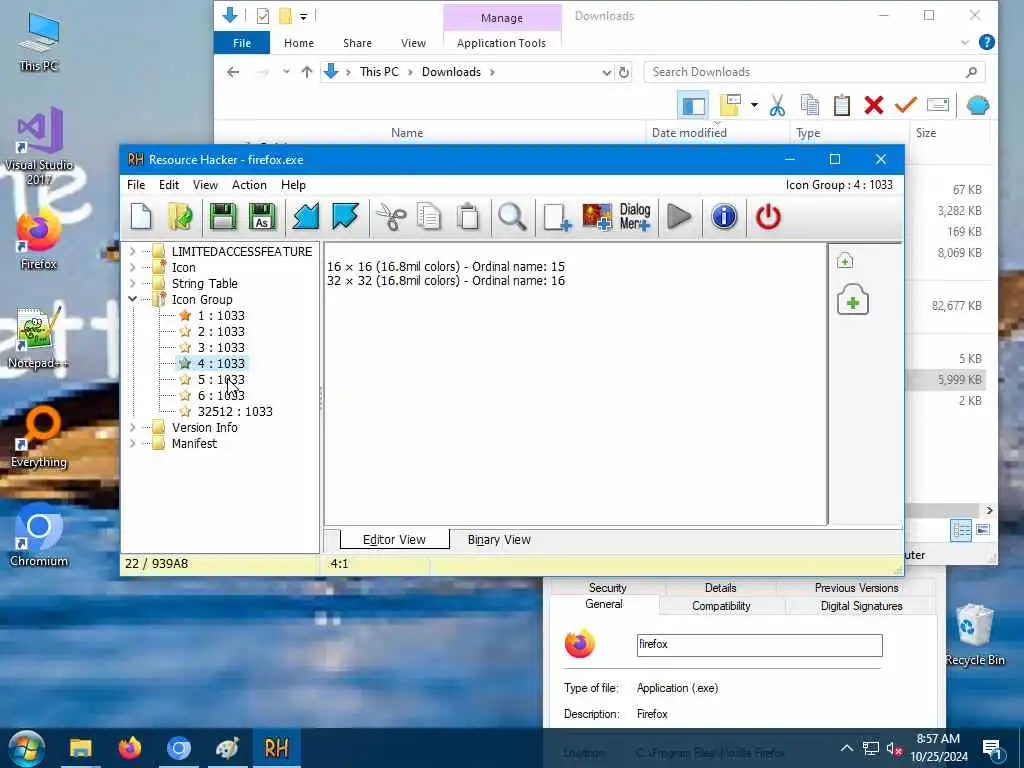Expand the LIMITEDACCESSFEATURE tree node
Image resolution: width=1024 pixels, height=768 pixels.
click(x=133, y=251)
